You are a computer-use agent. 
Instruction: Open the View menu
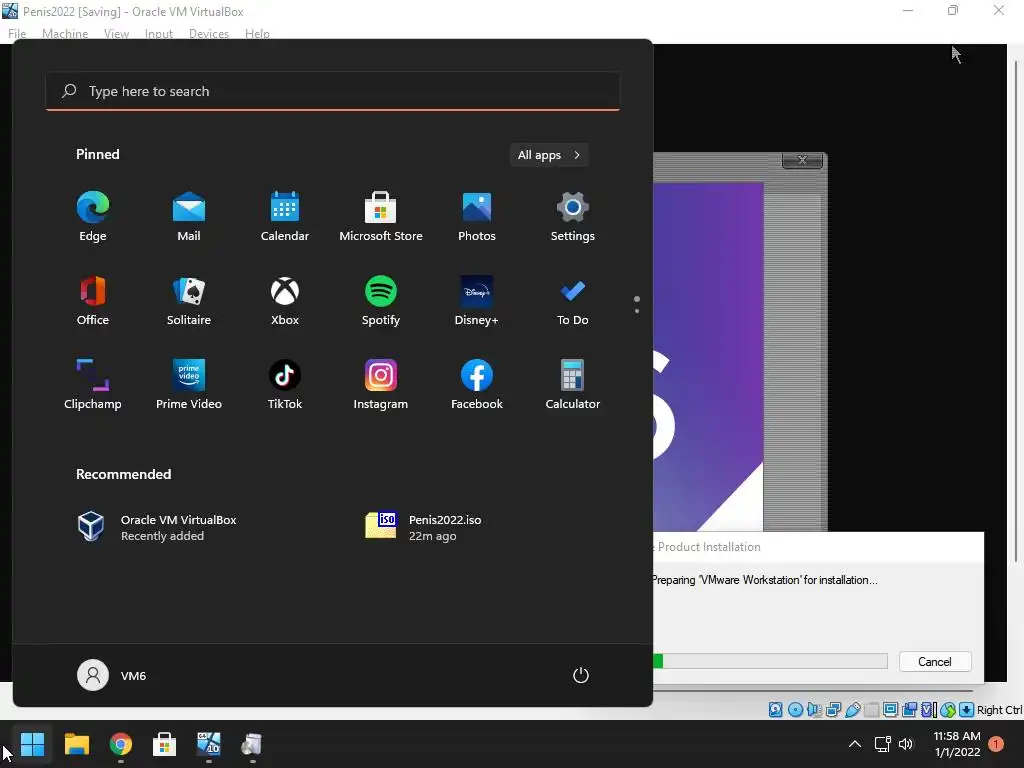[116, 33]
